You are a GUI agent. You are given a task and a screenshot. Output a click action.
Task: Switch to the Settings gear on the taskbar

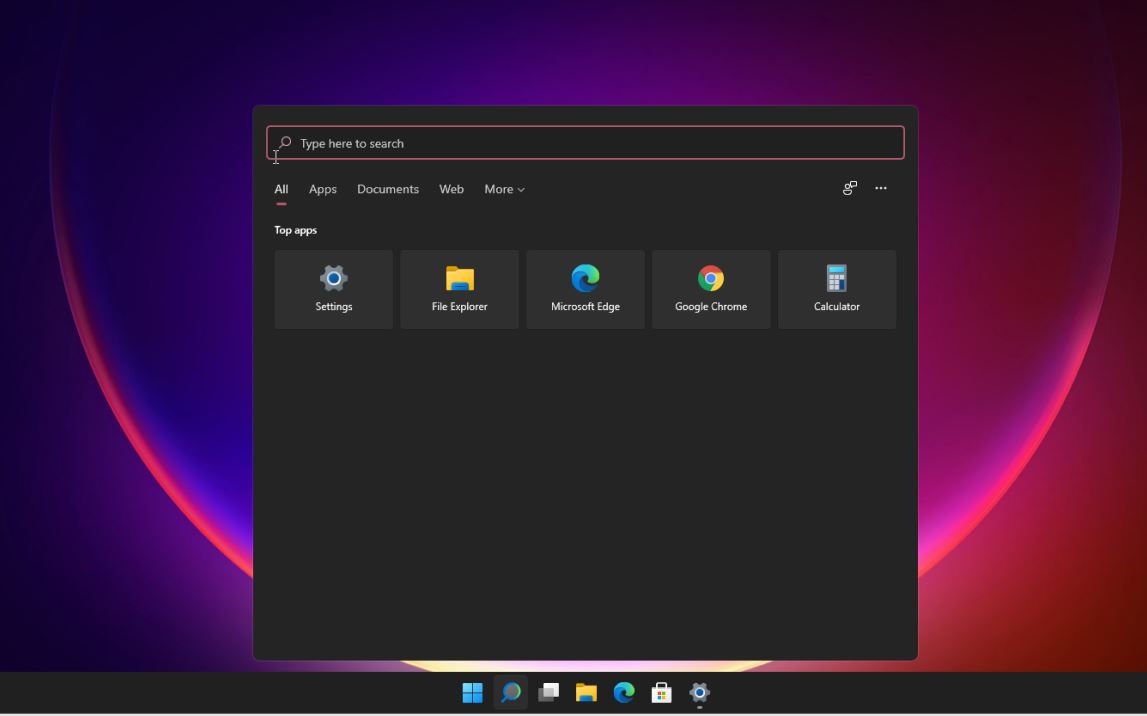(x=699, y=692)
